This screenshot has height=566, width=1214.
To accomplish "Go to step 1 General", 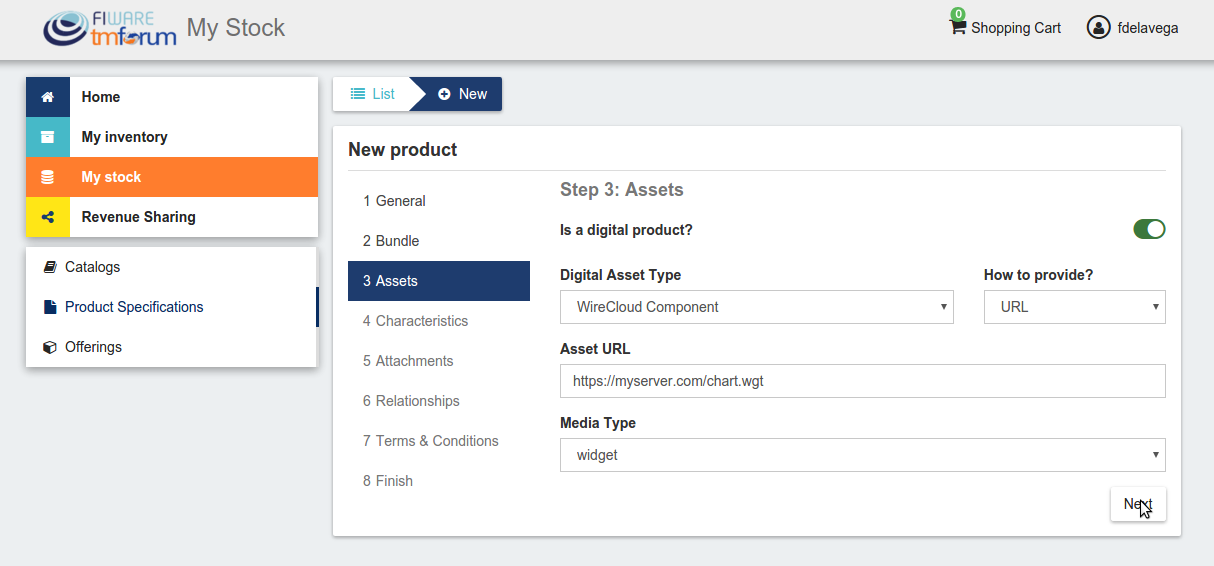I will 400,201.
